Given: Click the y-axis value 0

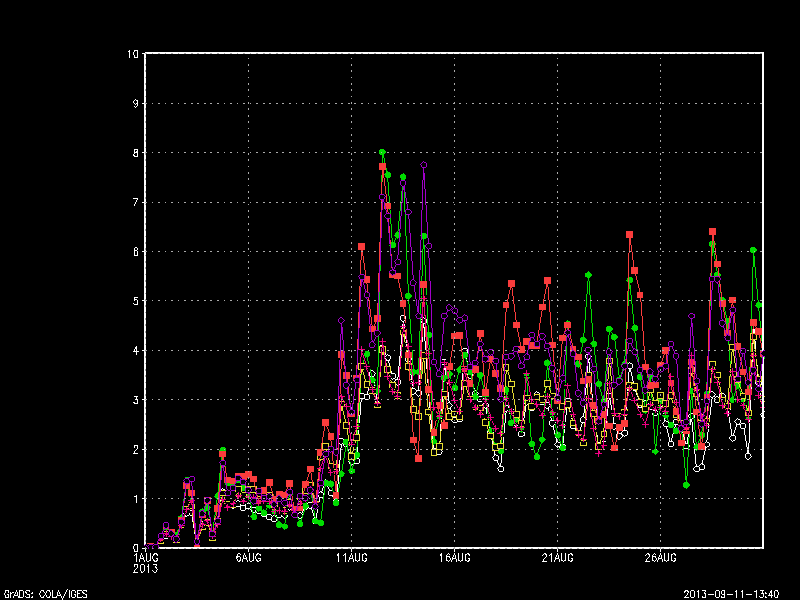Looking at the screenshot, I should tap(136, 548).
